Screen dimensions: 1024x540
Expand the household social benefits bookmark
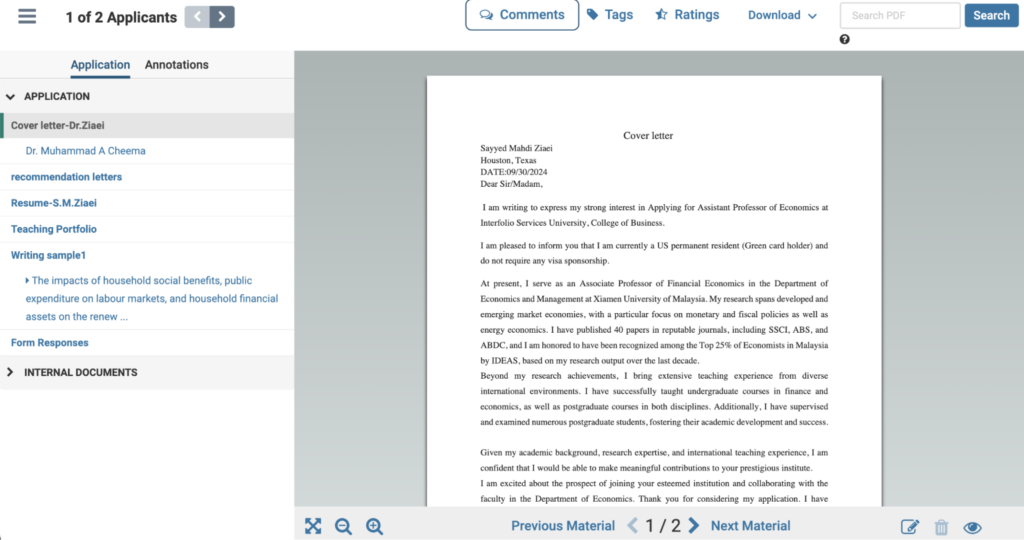click(27, 280)
